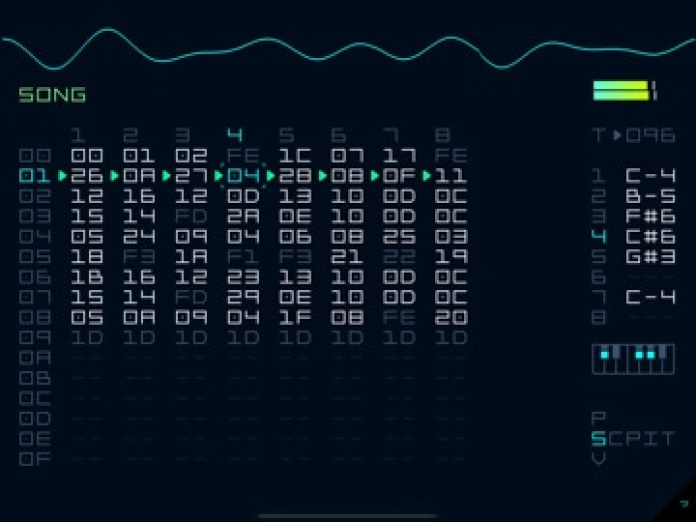Select dimmed chain F1 in row 05
The image size is (696, 522).
[243, 257]
